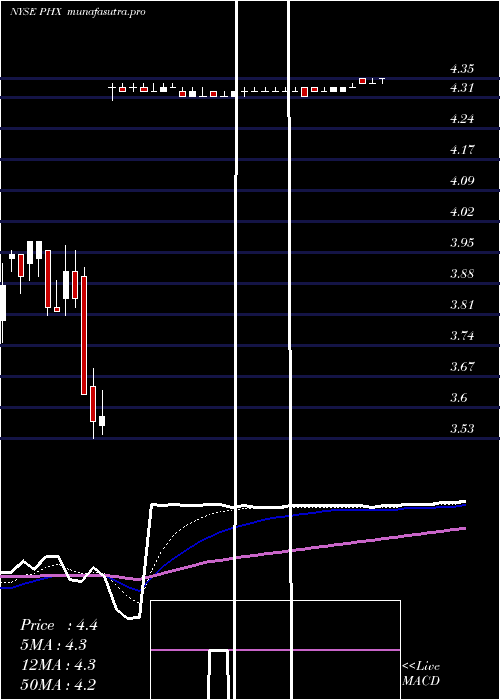The image size is (500, 700).
Task: Click the red candle near the 4.35 level
Action: pyautogui.click(x=362, y=81)
